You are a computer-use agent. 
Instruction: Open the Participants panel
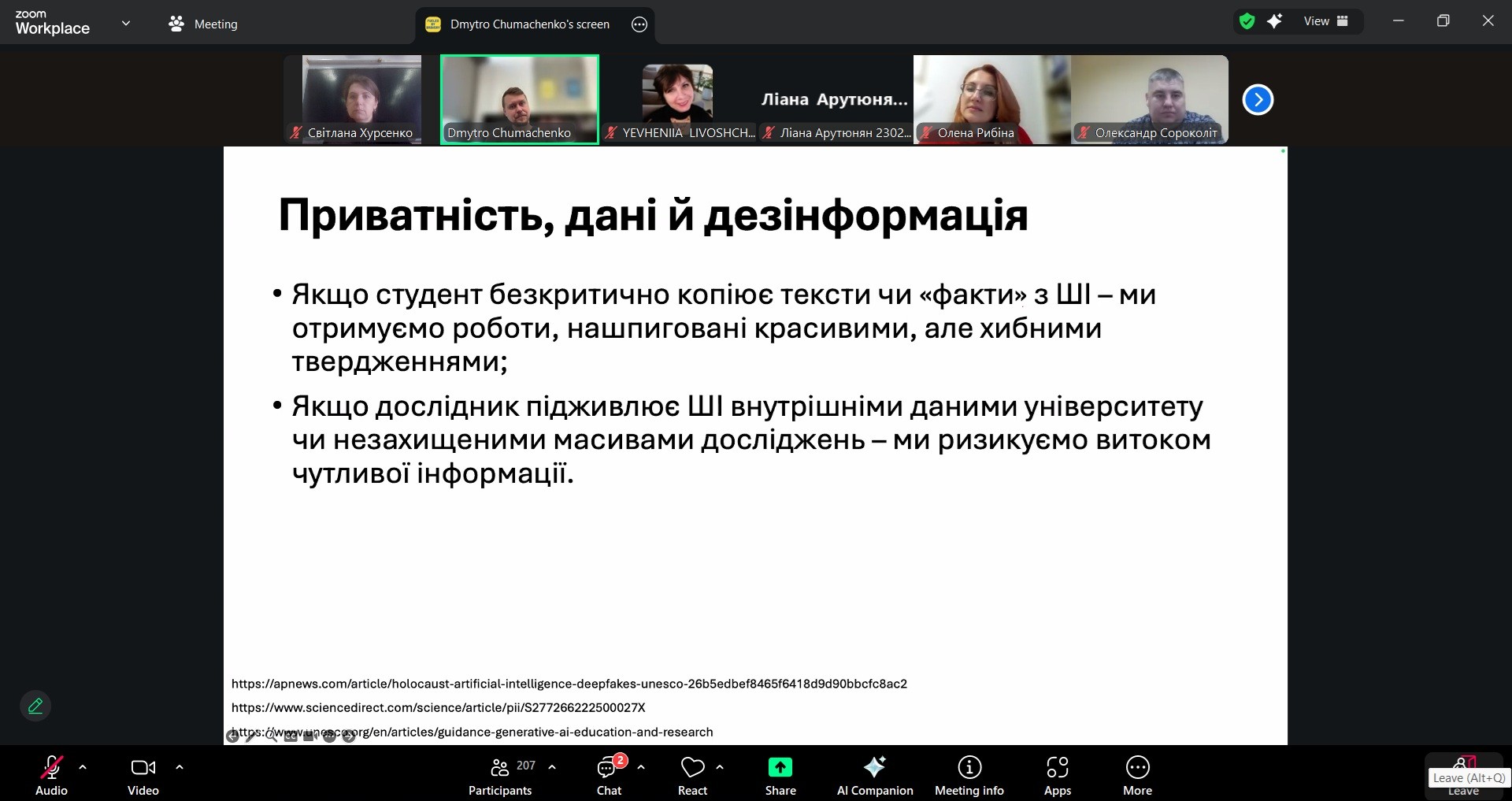coord(500,775)
